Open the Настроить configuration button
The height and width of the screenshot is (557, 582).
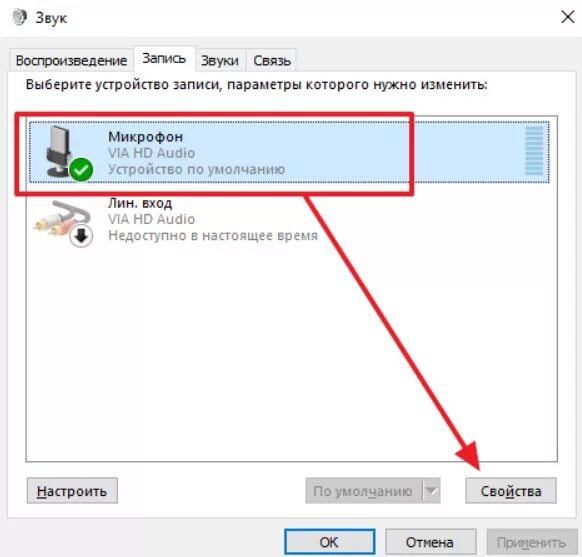pos(72,491)
